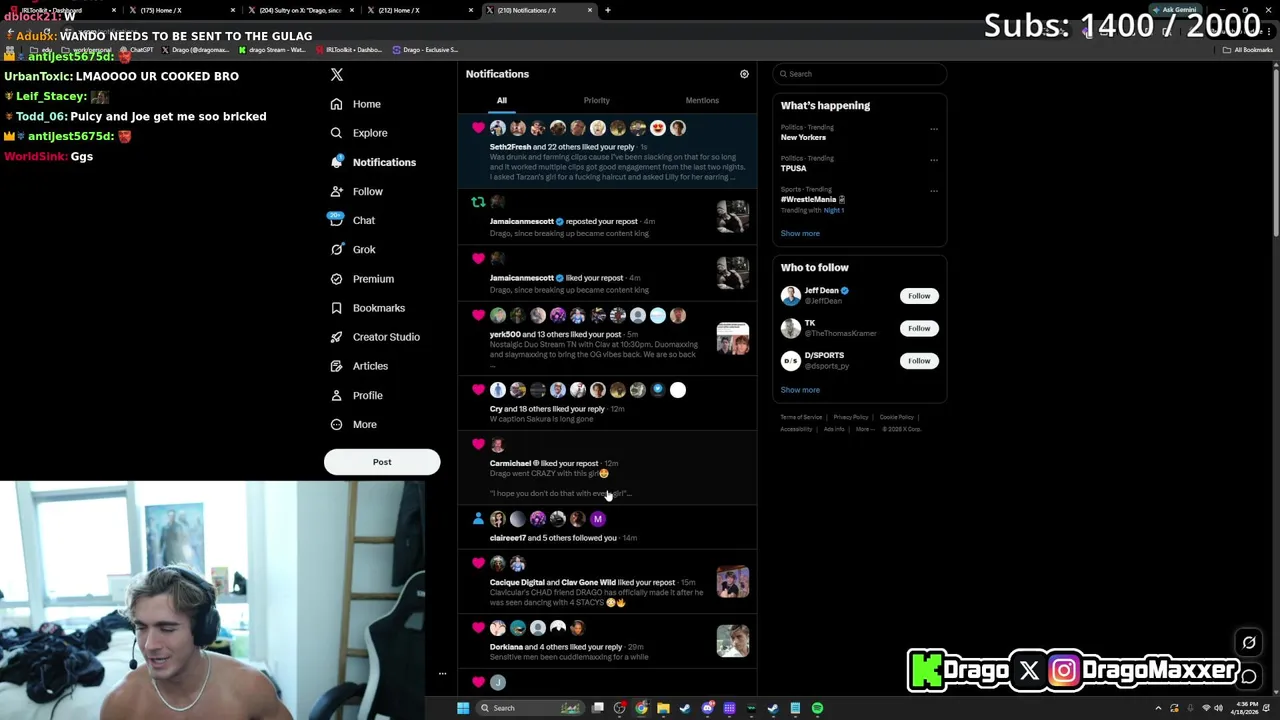Screen dimensions: 1280x720
Task: Open Chat in the sidebar
Action: pos(352,220)
